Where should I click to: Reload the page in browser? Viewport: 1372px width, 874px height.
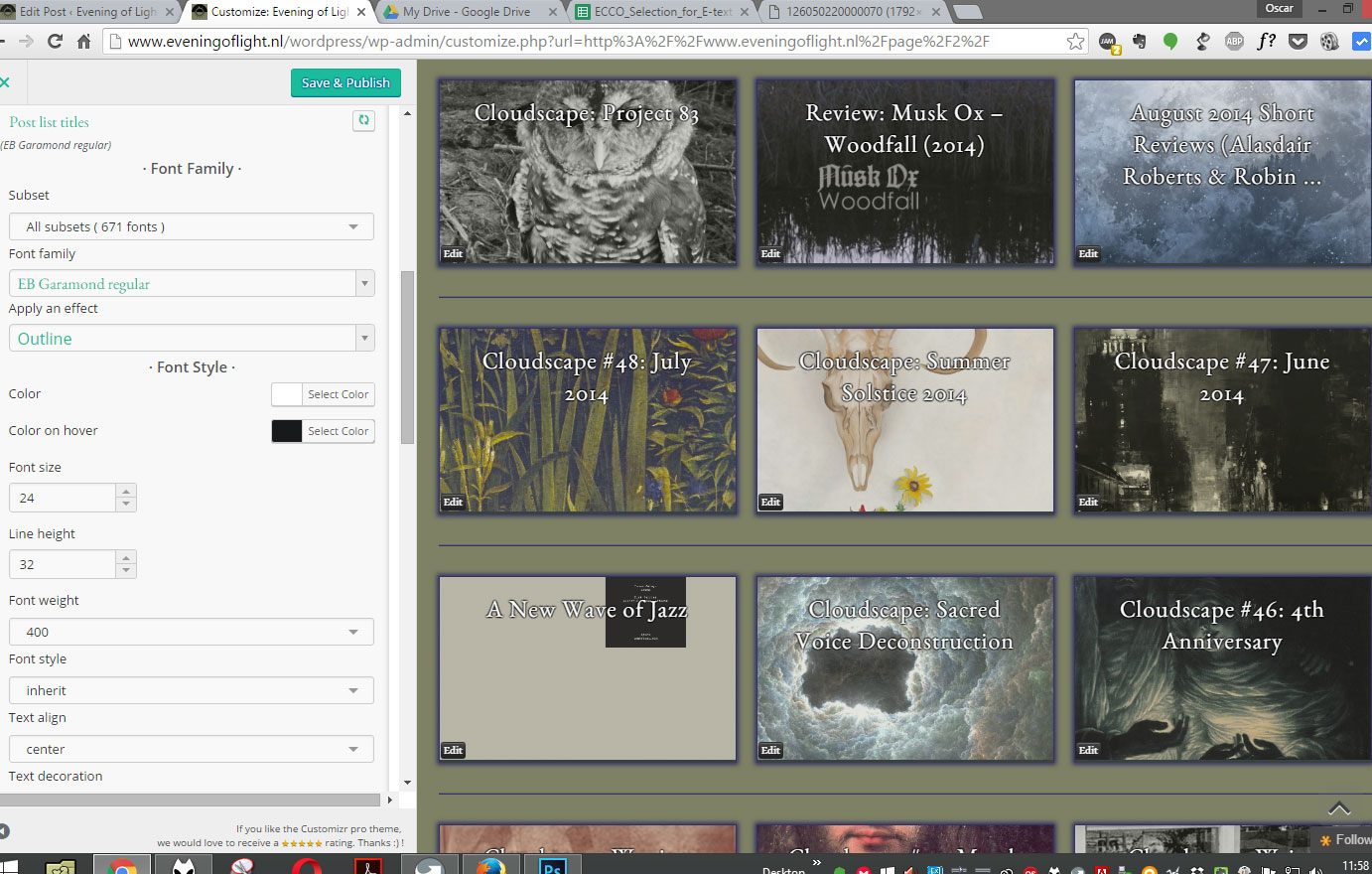pos(55,42)
